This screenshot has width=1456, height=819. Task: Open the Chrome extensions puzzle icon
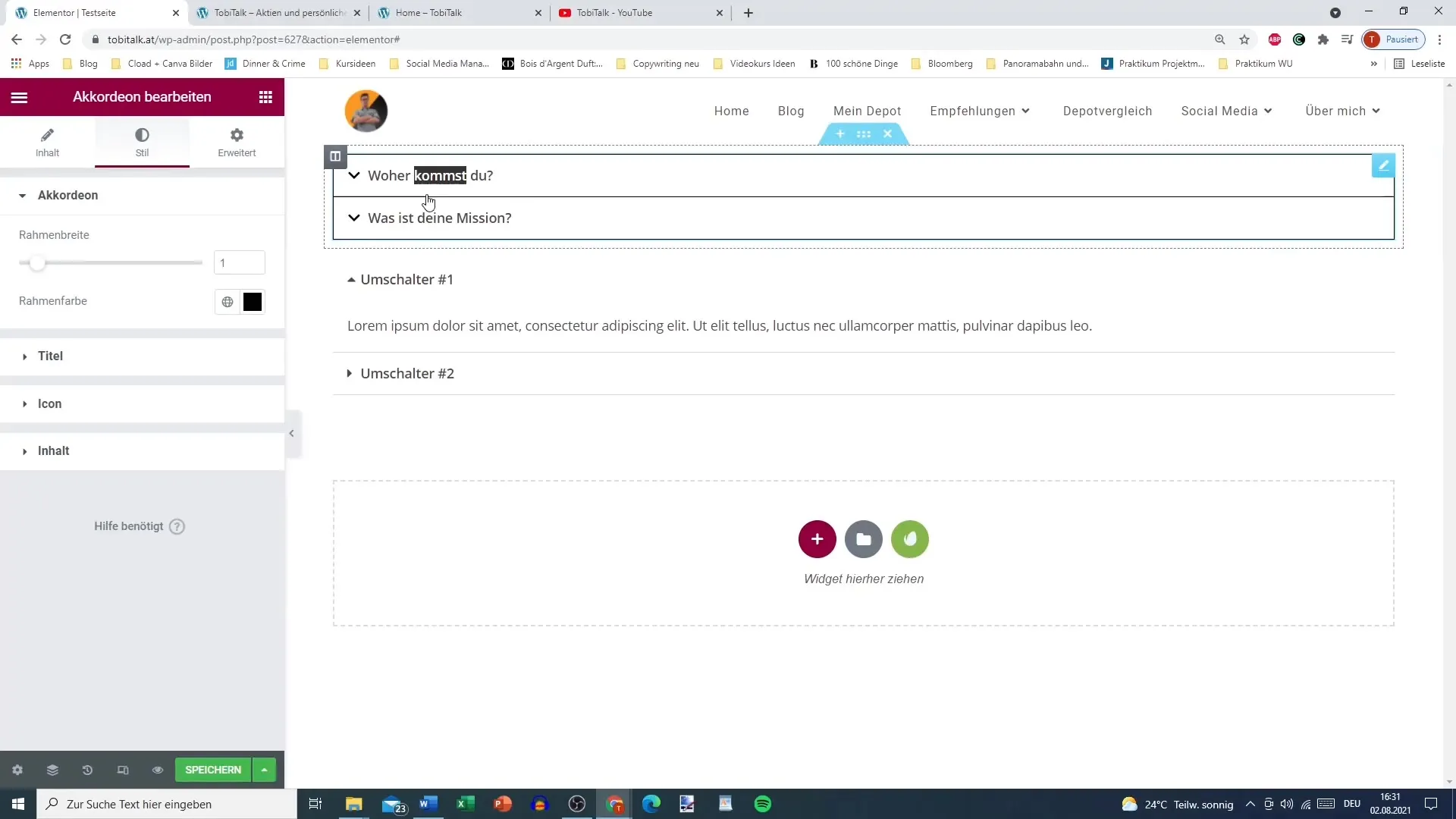click(x=1323, y=39)
